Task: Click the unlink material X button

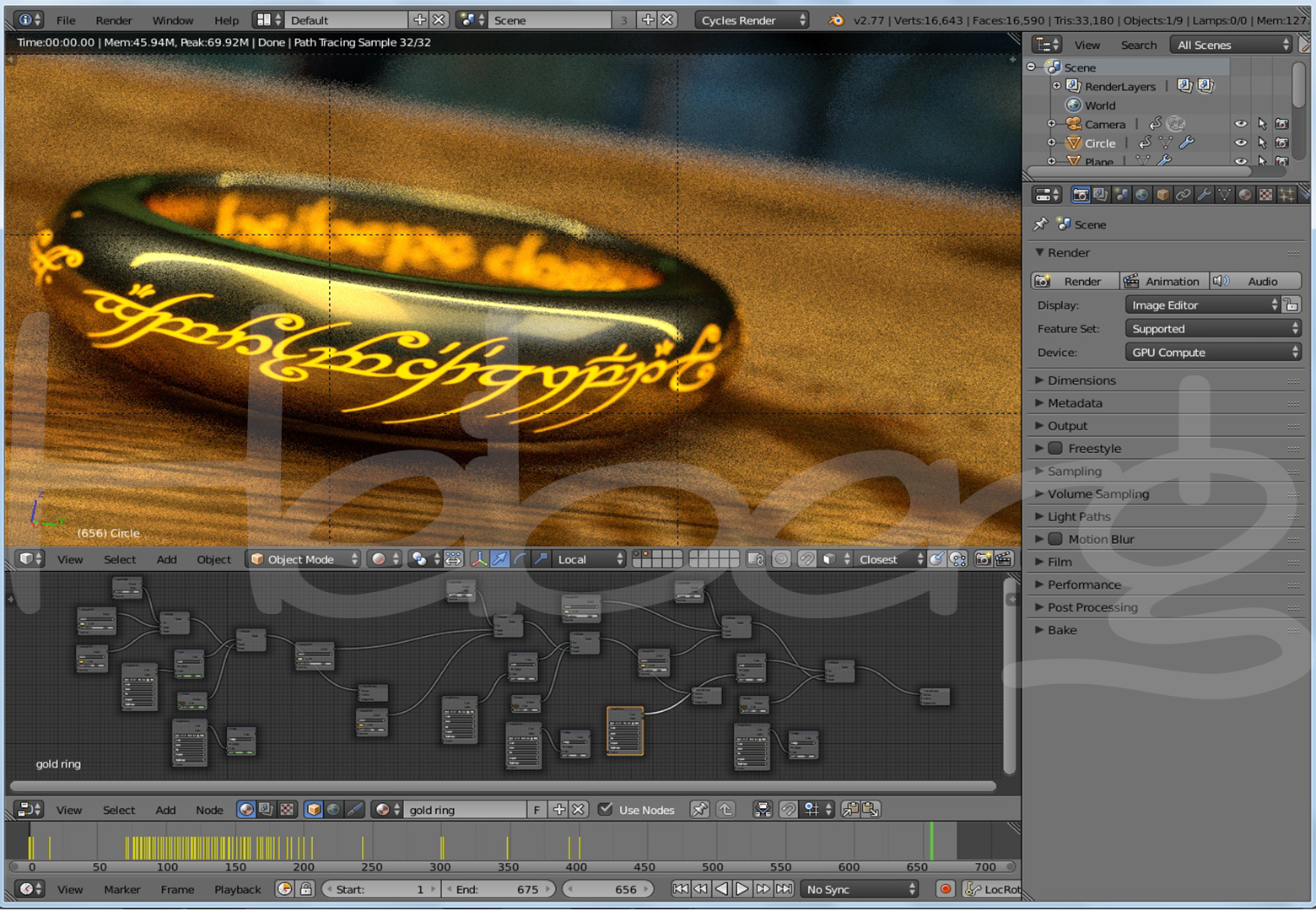Action: 578,810
